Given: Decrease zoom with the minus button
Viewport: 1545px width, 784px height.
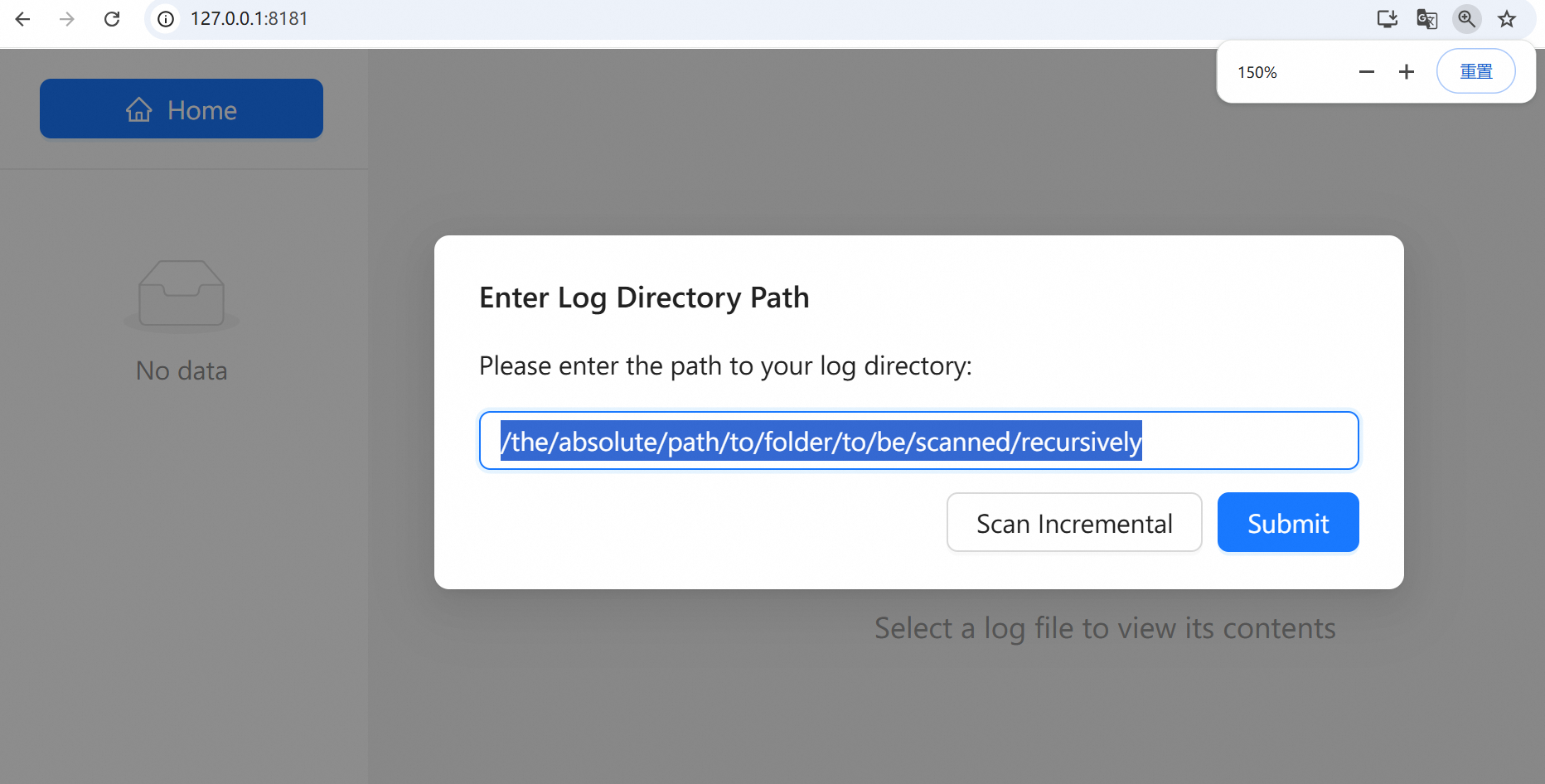Looking at the screenshot, I should [x=1367, y=72].
